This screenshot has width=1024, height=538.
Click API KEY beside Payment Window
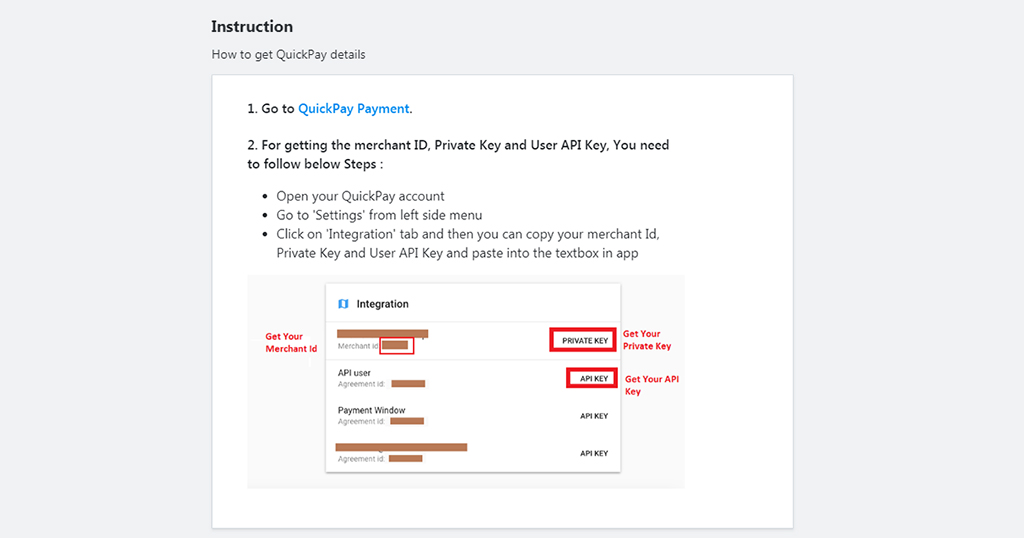click(594, 416)
